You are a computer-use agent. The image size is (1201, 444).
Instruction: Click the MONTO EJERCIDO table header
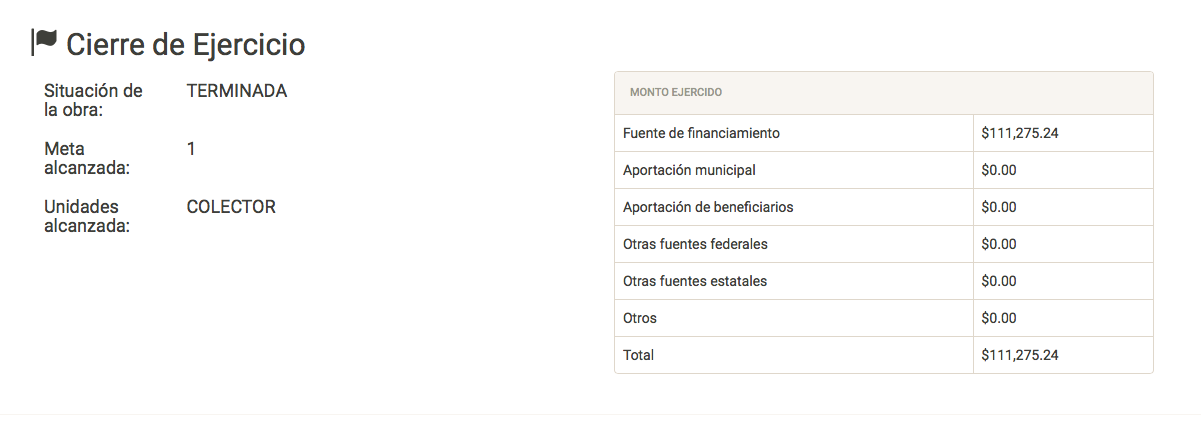[x=676, y=92]
